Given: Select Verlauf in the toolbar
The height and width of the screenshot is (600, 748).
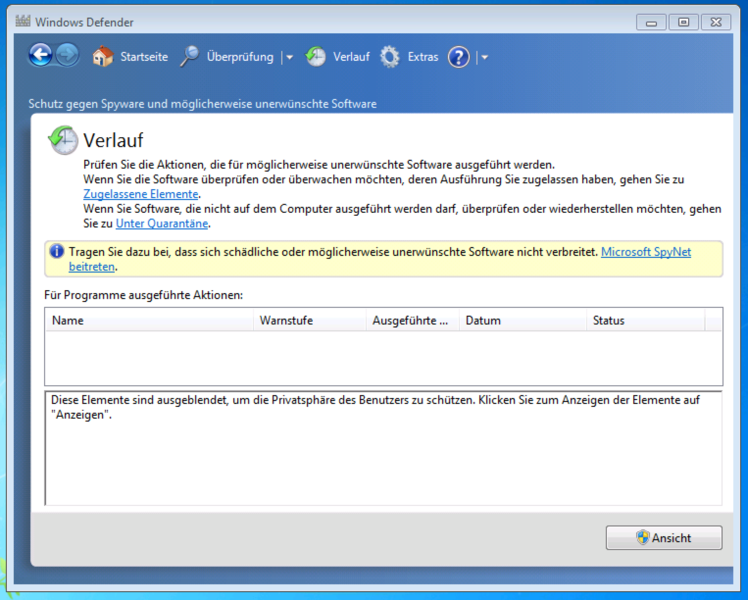Looking at the screenshot, I should pyautogui.click(x=351, y=57).
